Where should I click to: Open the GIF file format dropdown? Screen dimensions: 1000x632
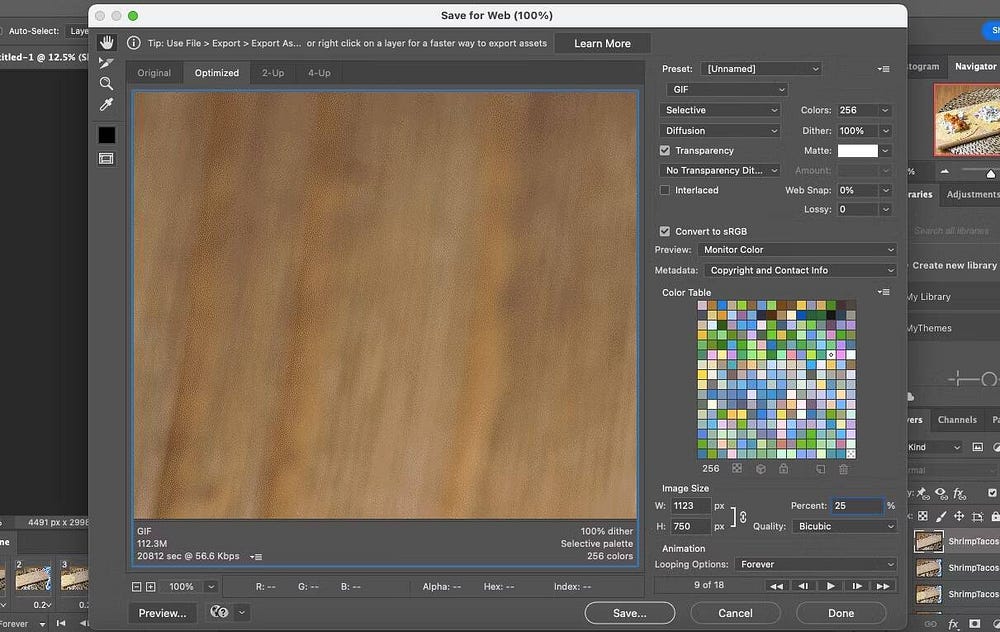coord(725,90)
